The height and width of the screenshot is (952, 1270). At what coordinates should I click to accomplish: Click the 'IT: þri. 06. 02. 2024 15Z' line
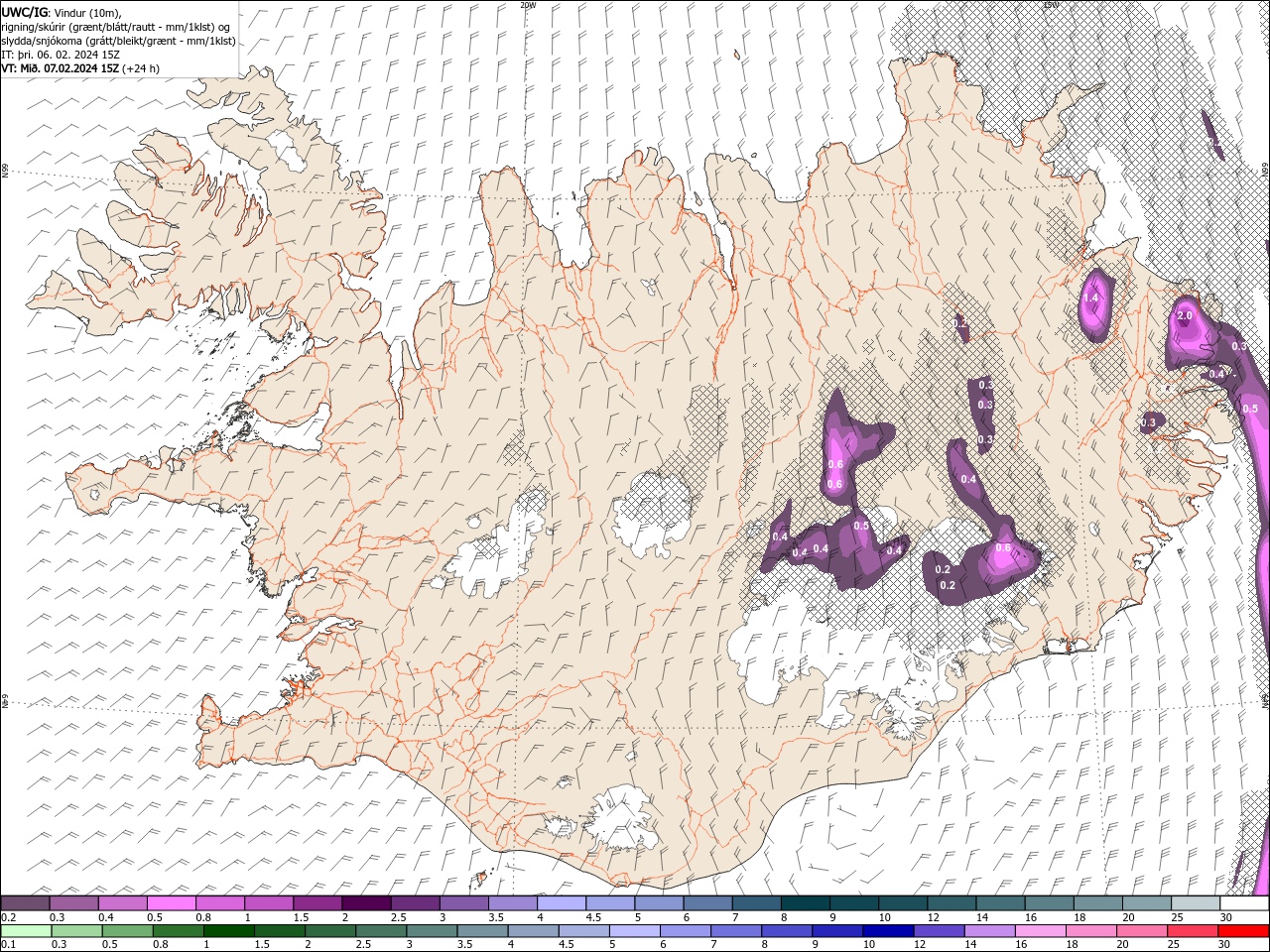62,55
